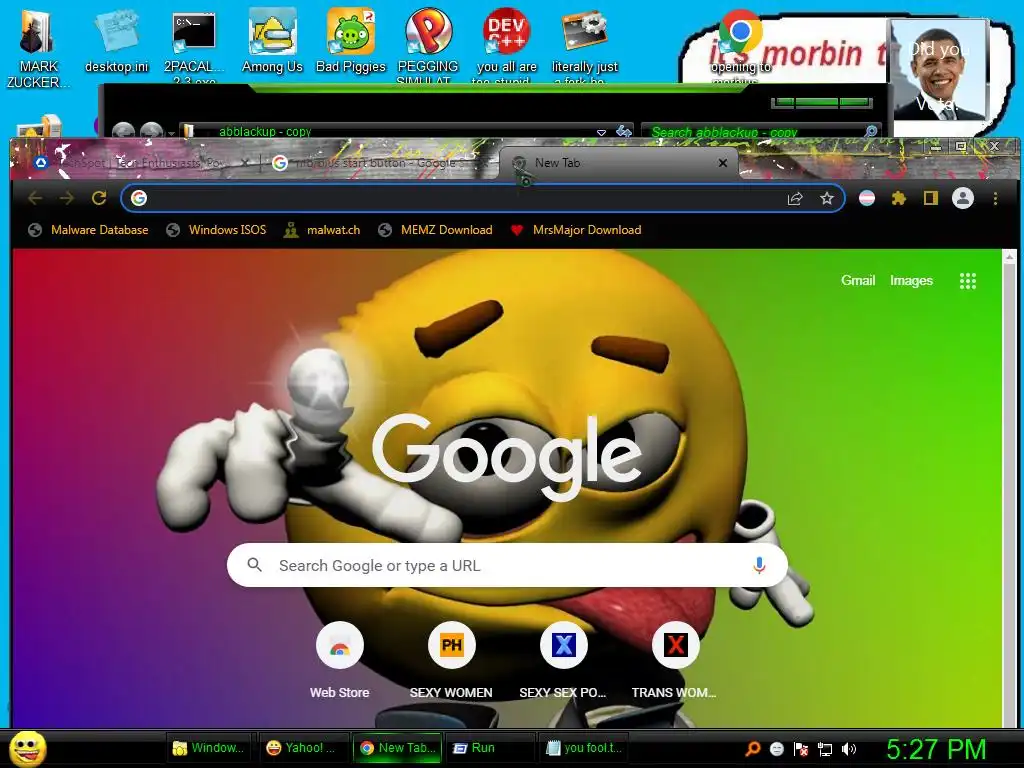
Task: Click the Chrome back arrow
Action: click(x=35, y=198)
